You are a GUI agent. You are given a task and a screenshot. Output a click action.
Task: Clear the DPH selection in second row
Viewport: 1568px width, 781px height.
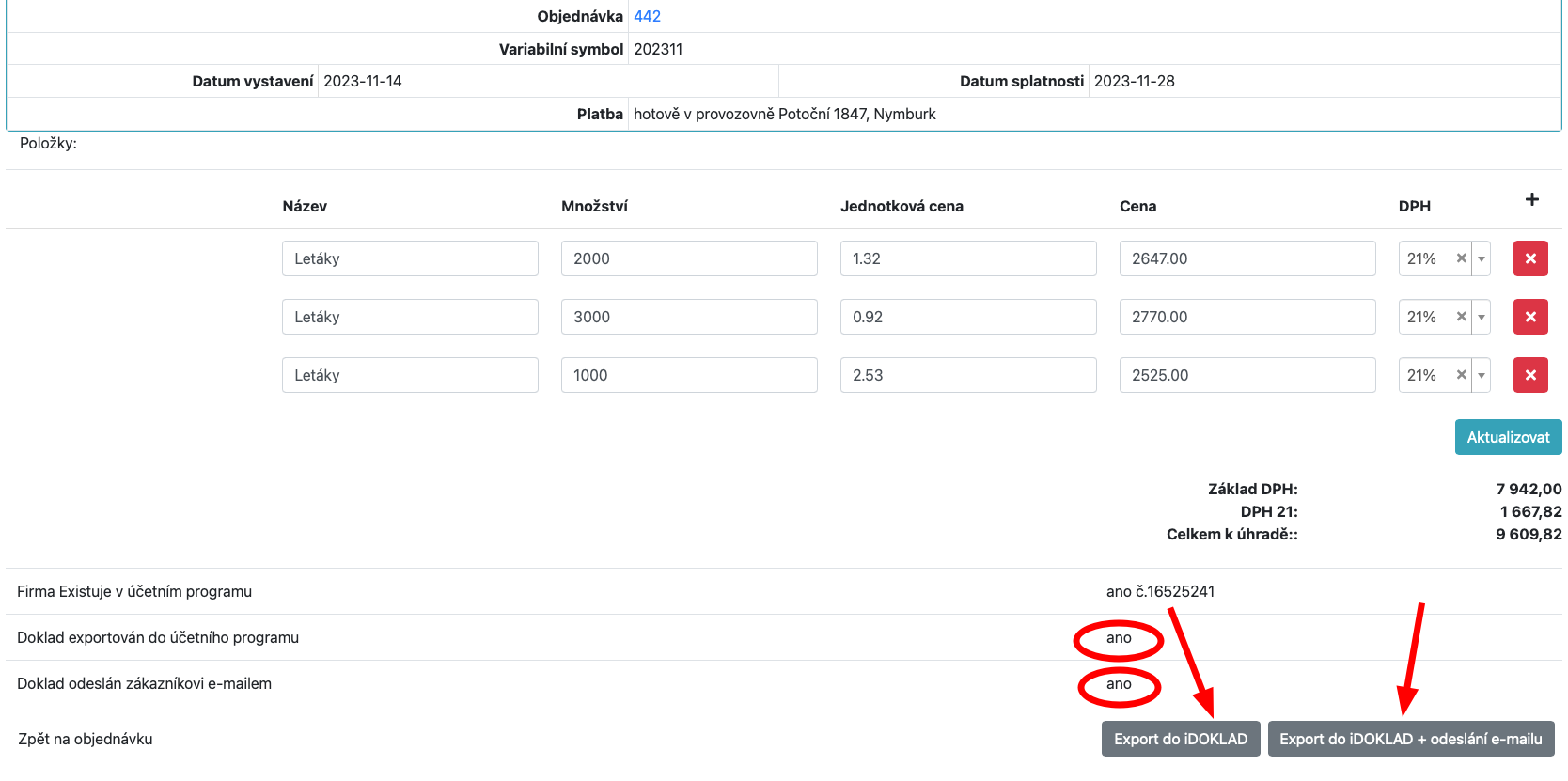pyautogui.click(x=1461, y=317)
